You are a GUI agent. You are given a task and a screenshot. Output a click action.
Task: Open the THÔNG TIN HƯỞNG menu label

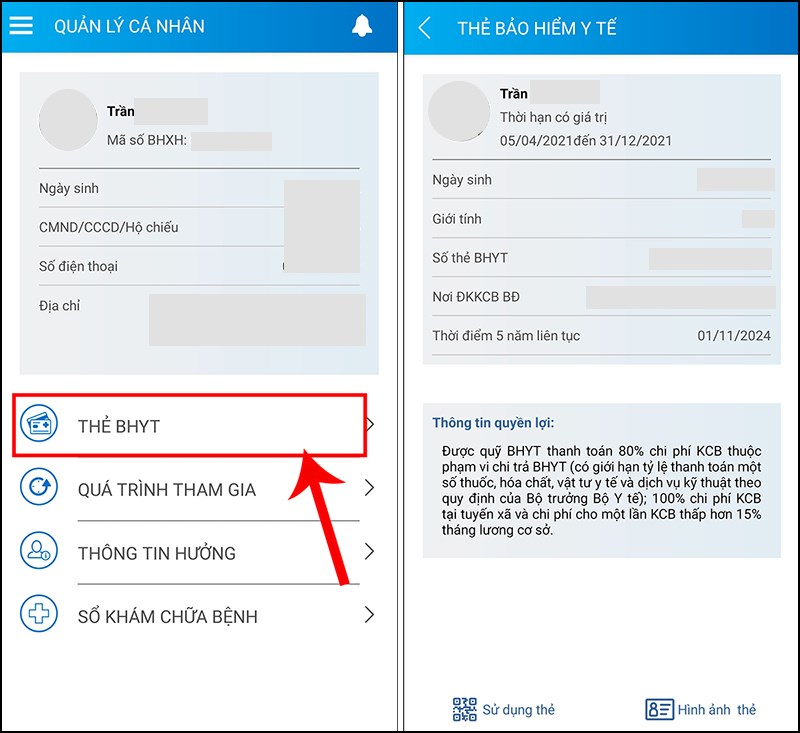(157, 553)
